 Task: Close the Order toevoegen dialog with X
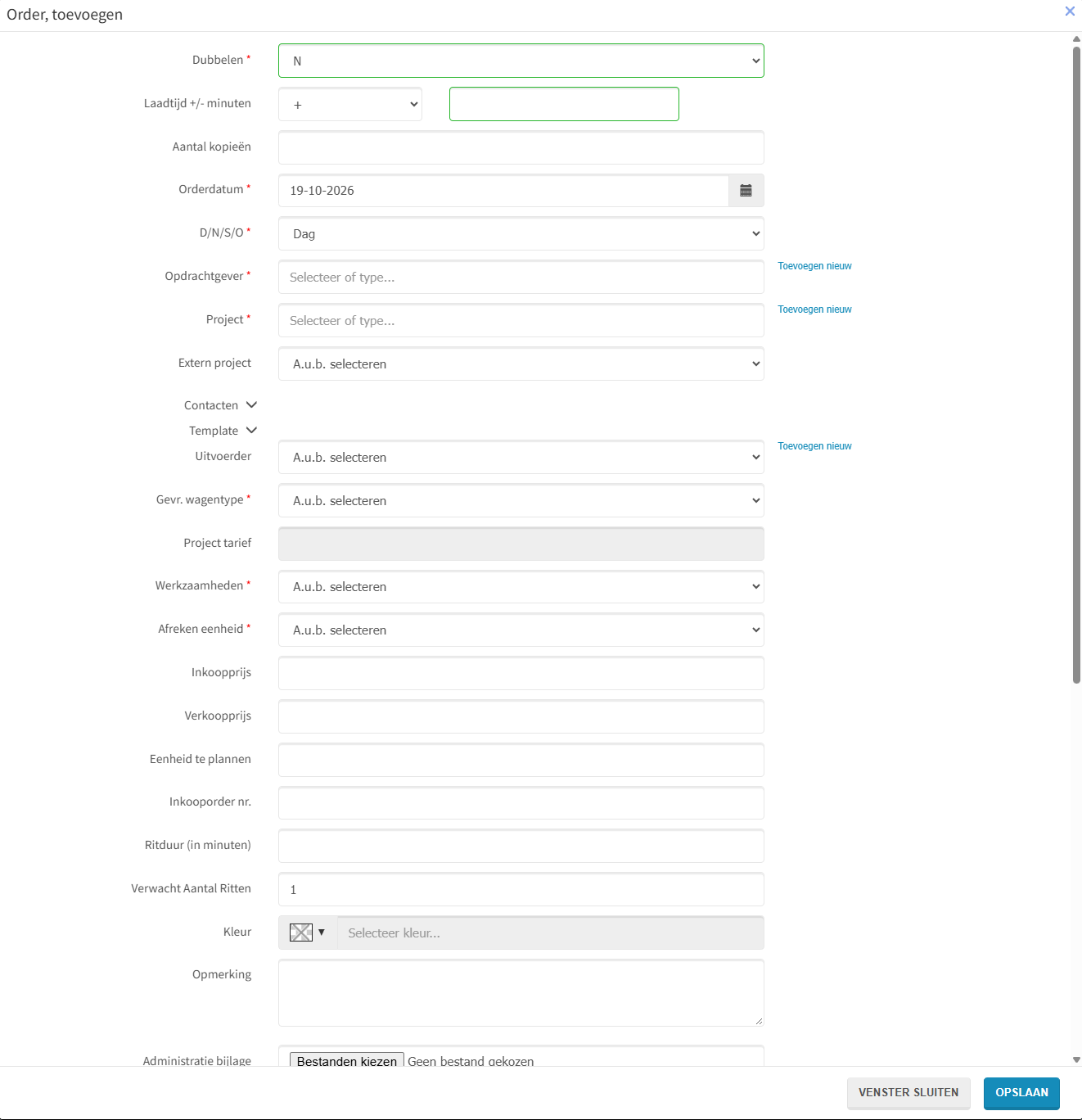click(x=1070, y=11)
